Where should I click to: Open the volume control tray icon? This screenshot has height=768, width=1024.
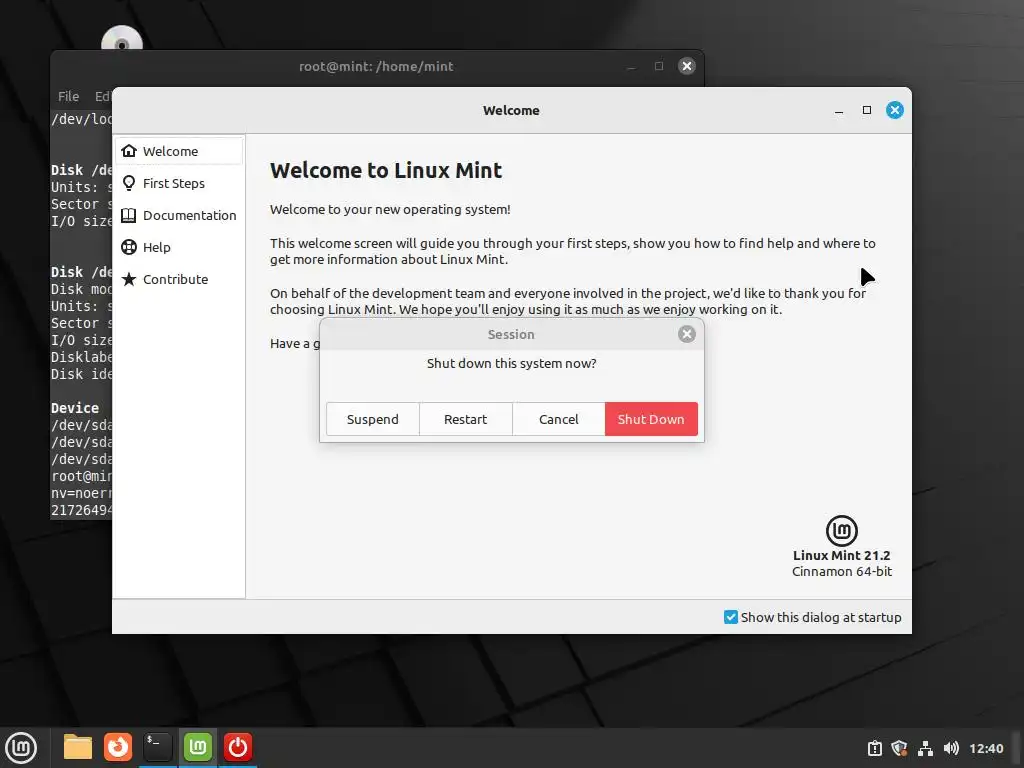tap(952, 748)
